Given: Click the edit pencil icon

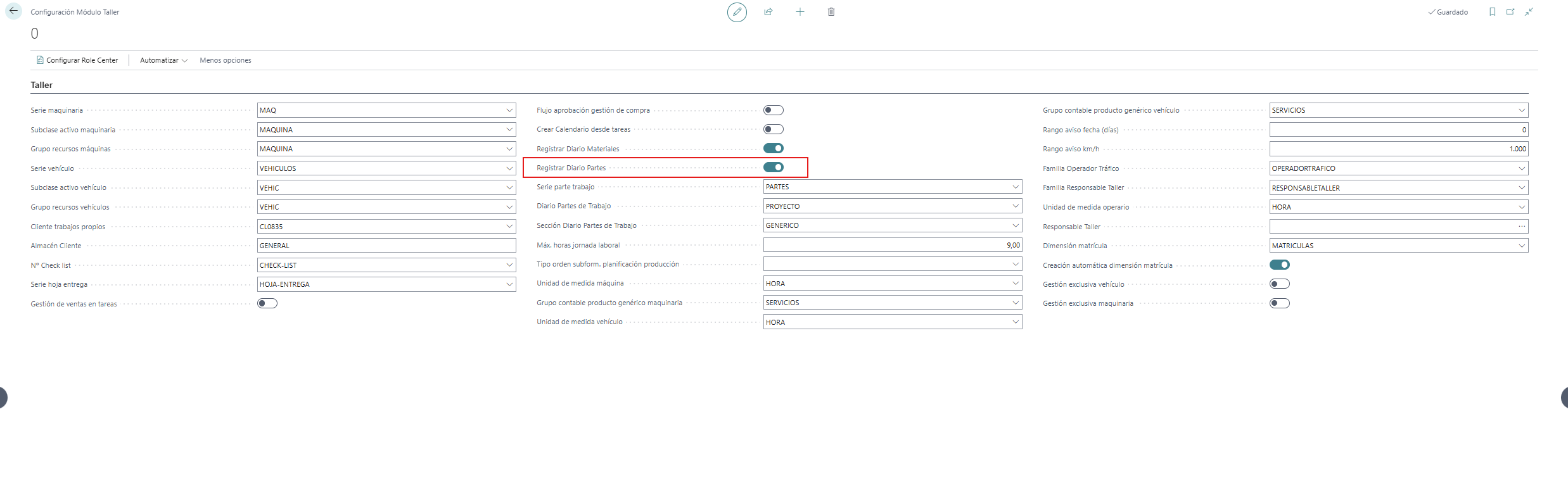Looking at the screenshot, I should (737, 12).
